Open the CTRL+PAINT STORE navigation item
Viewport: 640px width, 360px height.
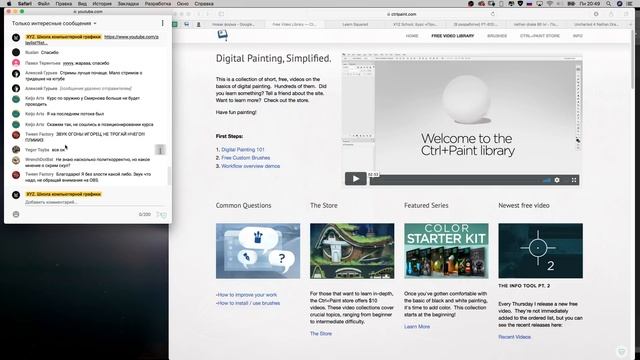point(540,36)
